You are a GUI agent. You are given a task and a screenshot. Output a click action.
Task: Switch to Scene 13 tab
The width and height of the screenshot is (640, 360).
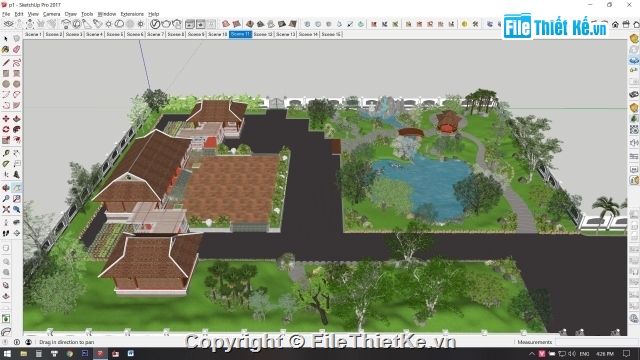(285, 34)
